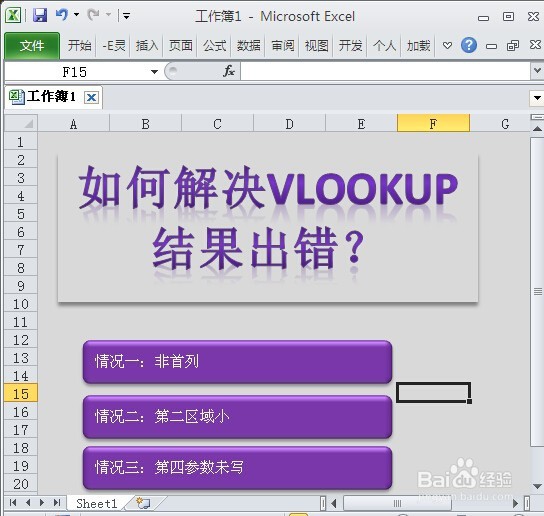Switch to the 公式 ribbon tab

coord(214,45)
